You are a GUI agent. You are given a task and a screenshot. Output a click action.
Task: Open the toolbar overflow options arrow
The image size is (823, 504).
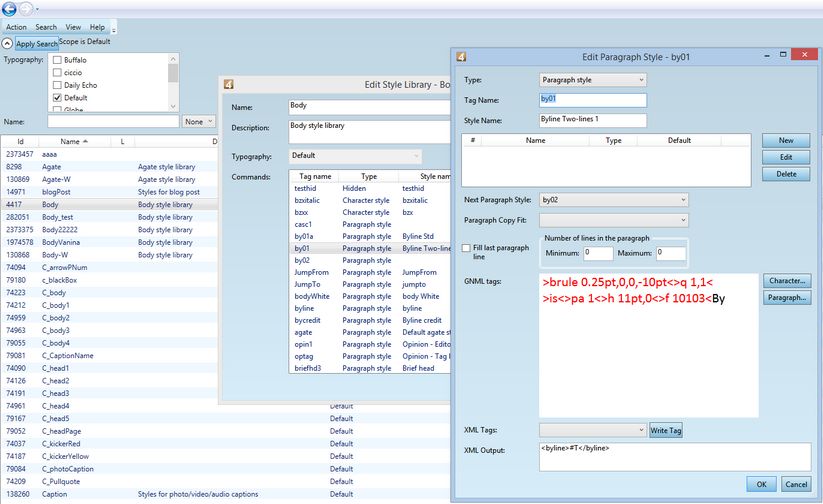114,30
